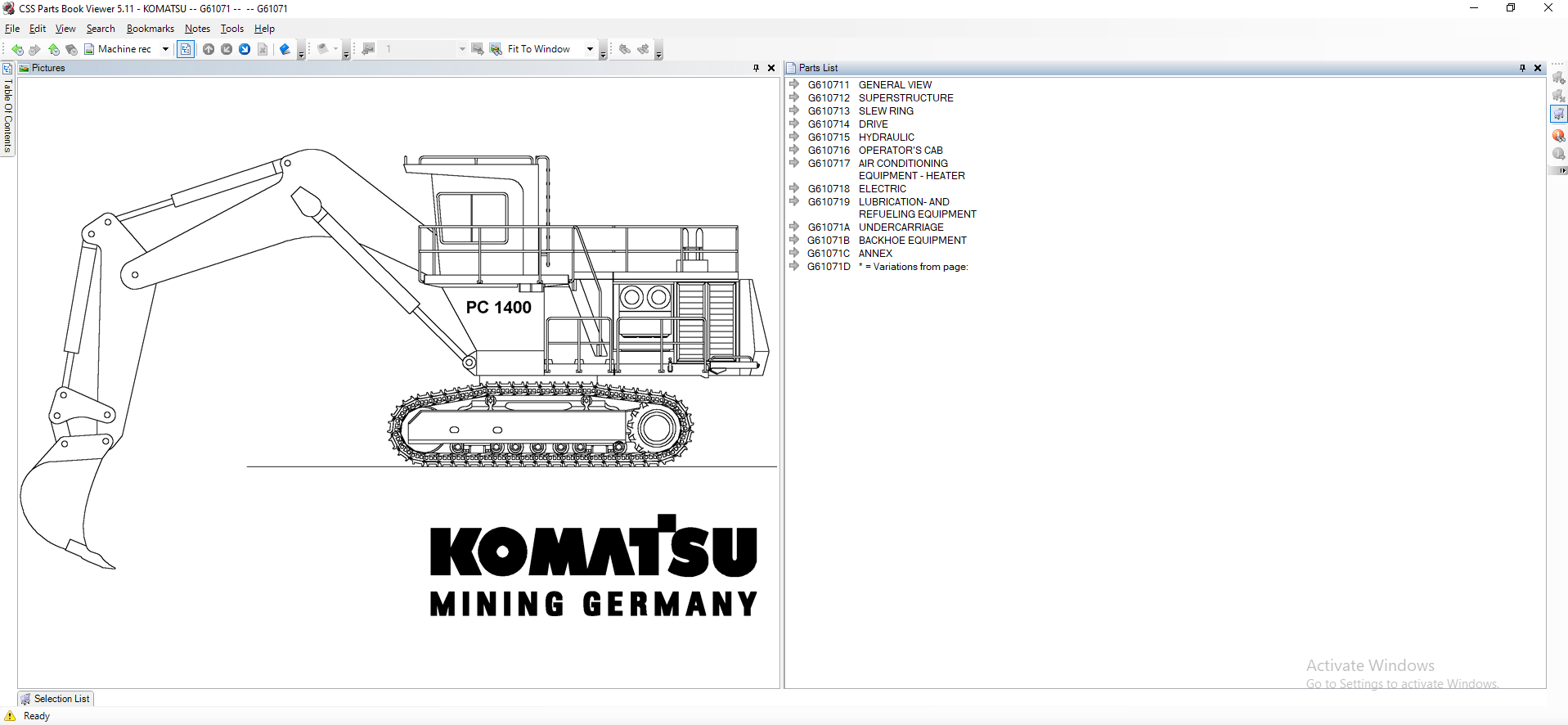The height and width of the screenshot is (725, 1568).
Task: Click the picture zoom icon before Fit To Window
Action: coord(496,49)
